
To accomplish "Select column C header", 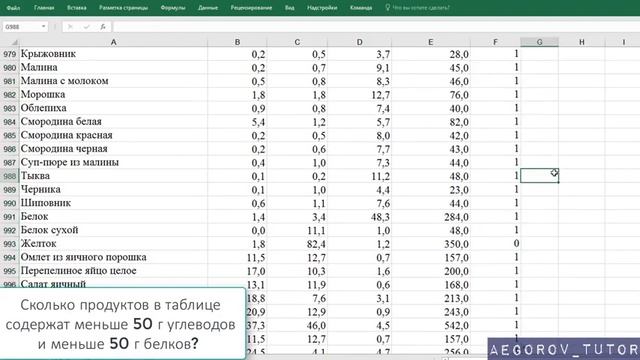I will click(x=297, y=42).
